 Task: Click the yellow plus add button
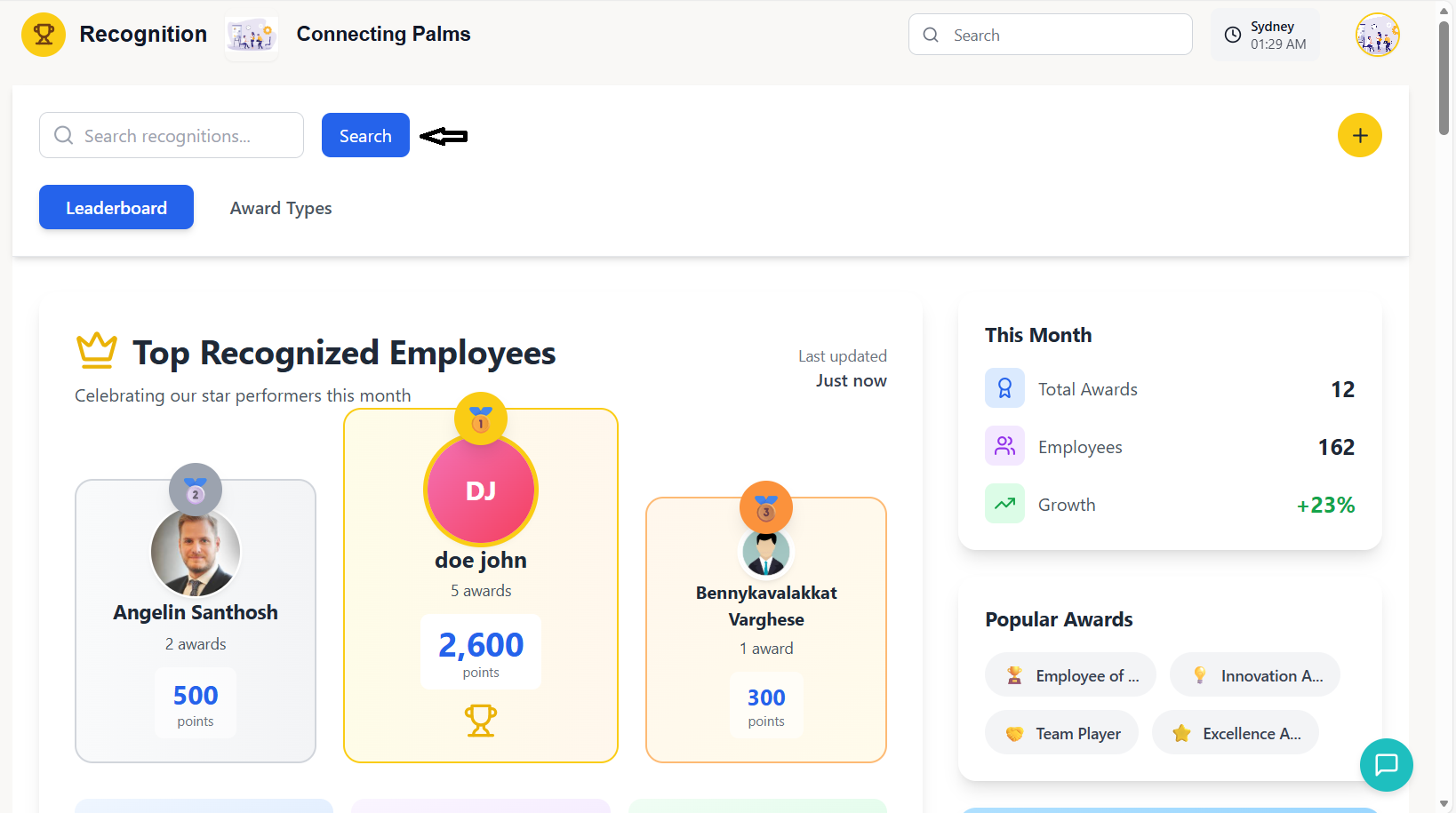1359,136
